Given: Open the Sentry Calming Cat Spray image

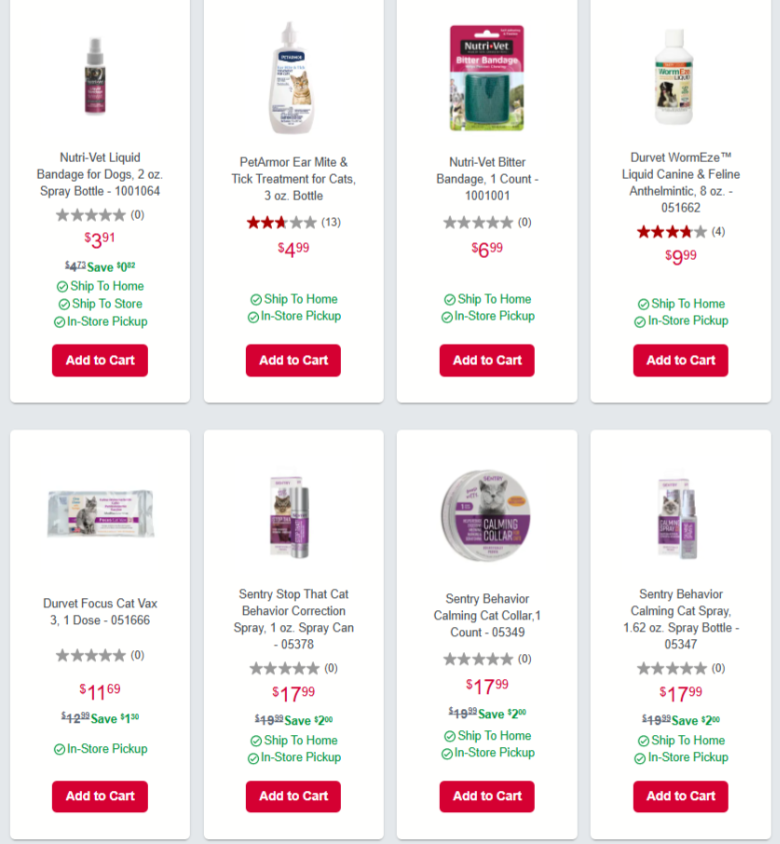Looking at the screenshot, I should click(678, 517).
